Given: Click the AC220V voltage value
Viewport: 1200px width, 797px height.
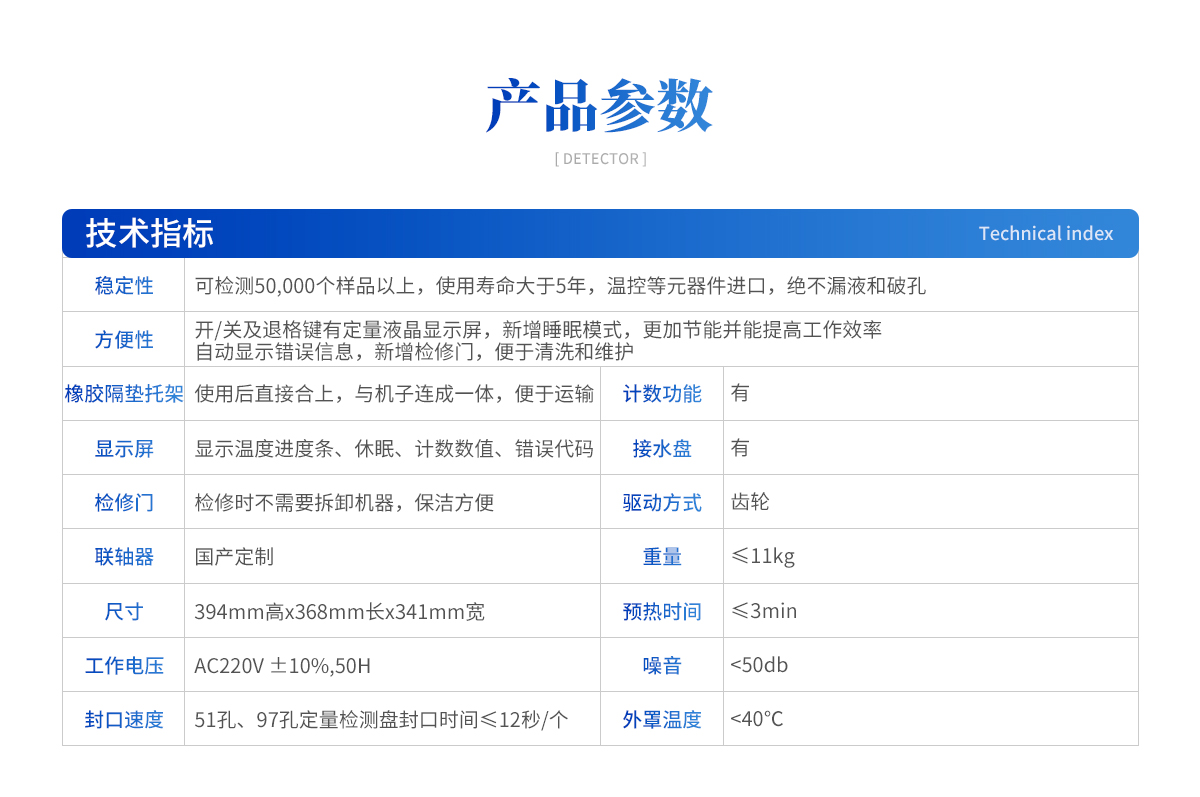Looking at the screenshot, I should tap(282, 666).
